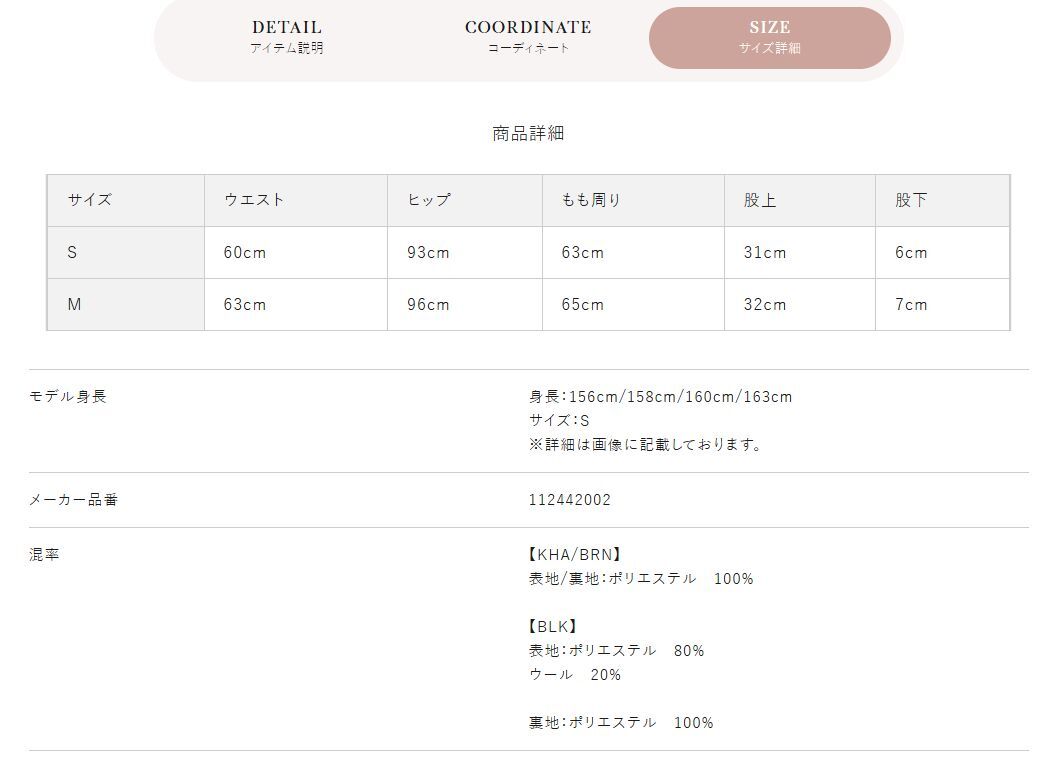
Task: Click the 【KHA/BRN】 composition heading
Action: (x=575, y=554)
